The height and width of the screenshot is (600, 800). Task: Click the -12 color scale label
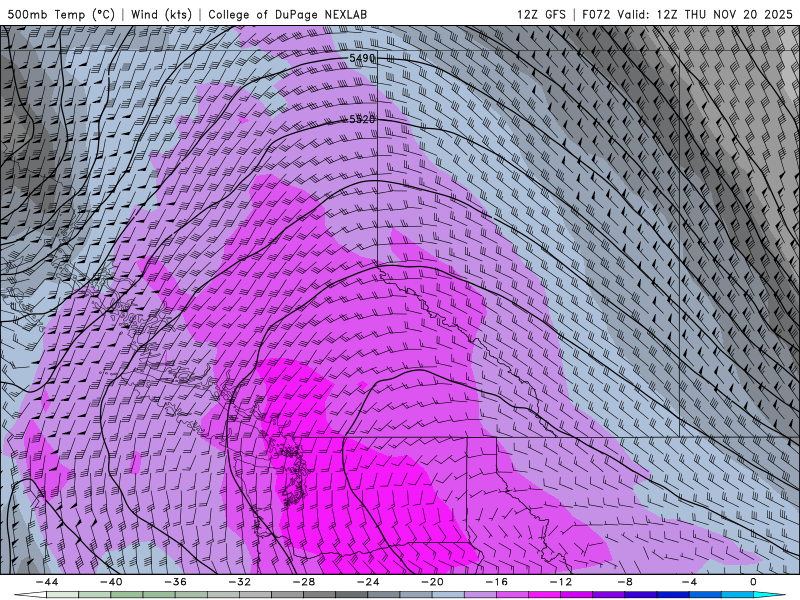[x=561, y=582]
